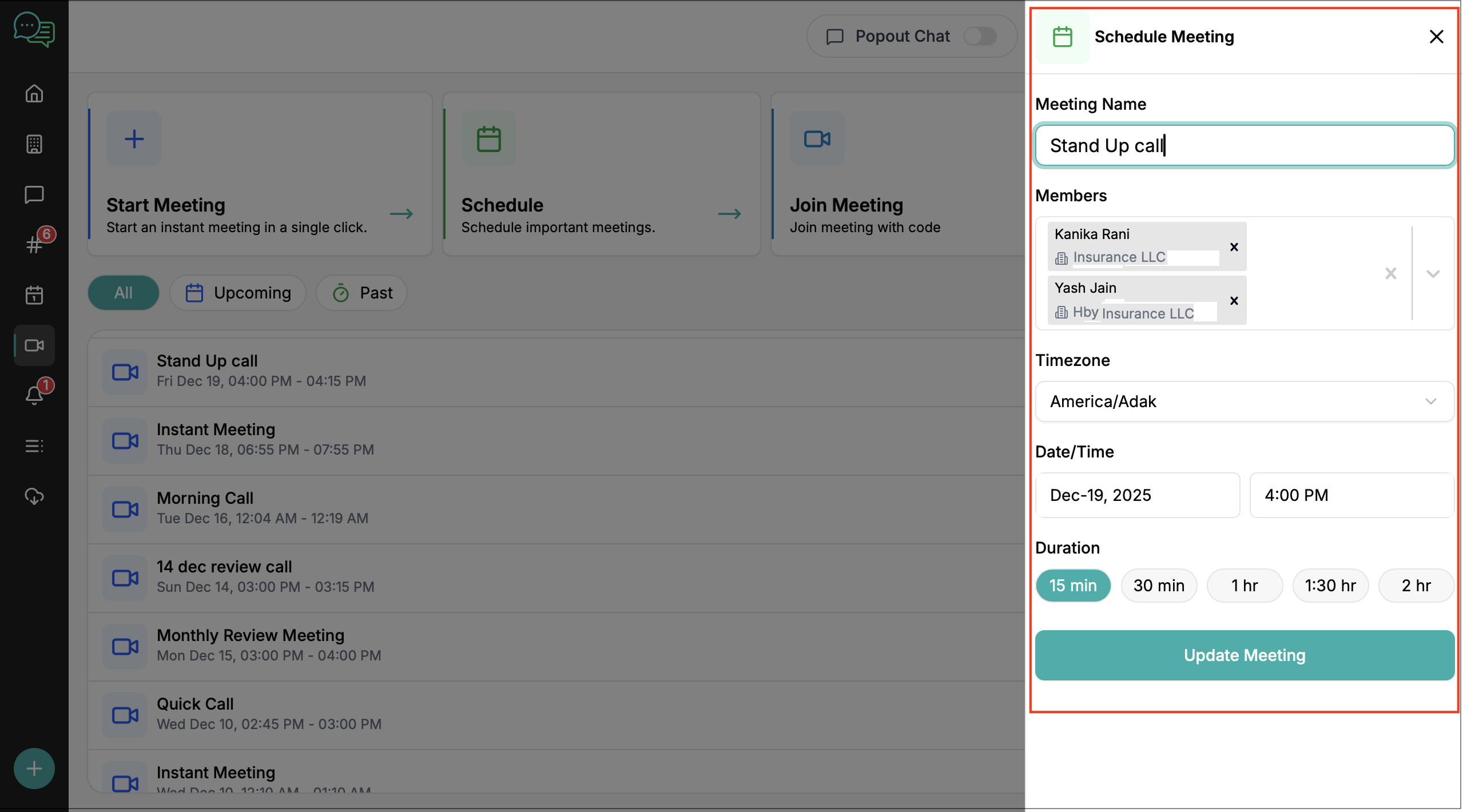Open channels hashtag icon with badge
Screen dimensions: 1463x812
tap(34, 245)
